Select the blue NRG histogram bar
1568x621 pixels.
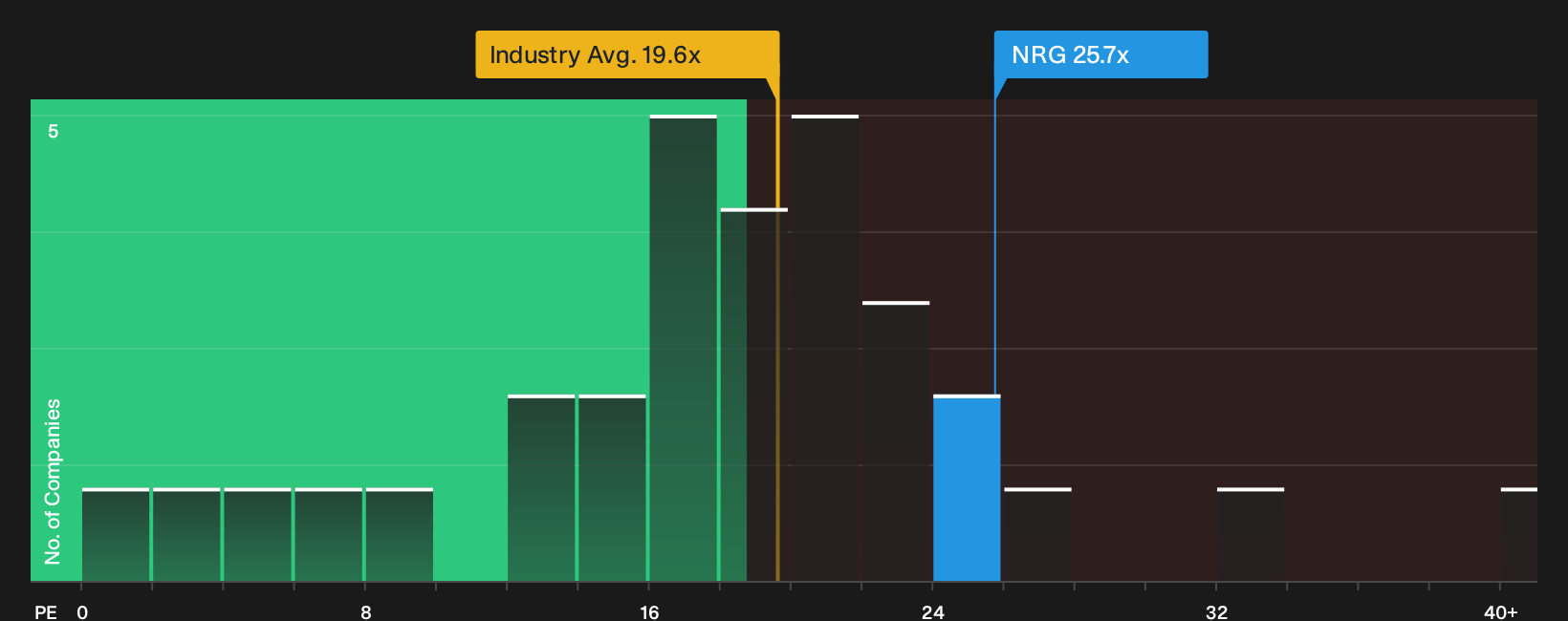pos(967,488)
